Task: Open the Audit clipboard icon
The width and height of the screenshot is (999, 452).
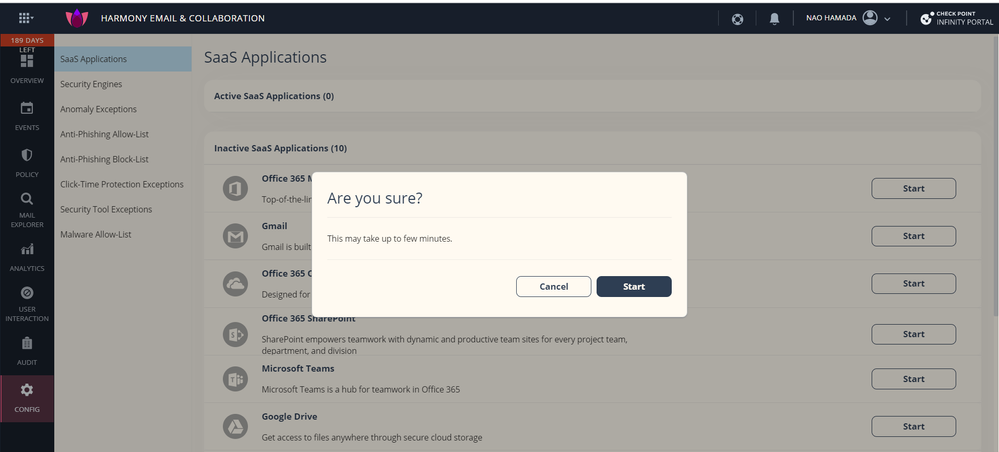Action: coord(27,343)
